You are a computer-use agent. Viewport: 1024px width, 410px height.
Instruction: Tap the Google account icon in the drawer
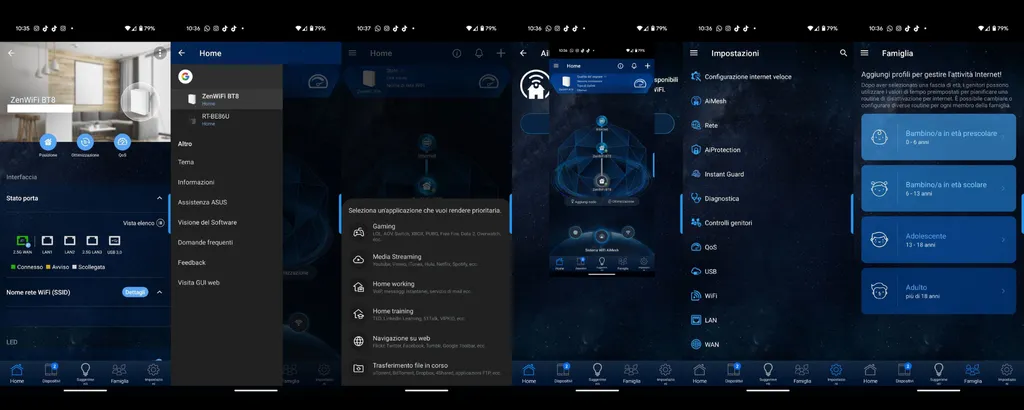(185, 76)
